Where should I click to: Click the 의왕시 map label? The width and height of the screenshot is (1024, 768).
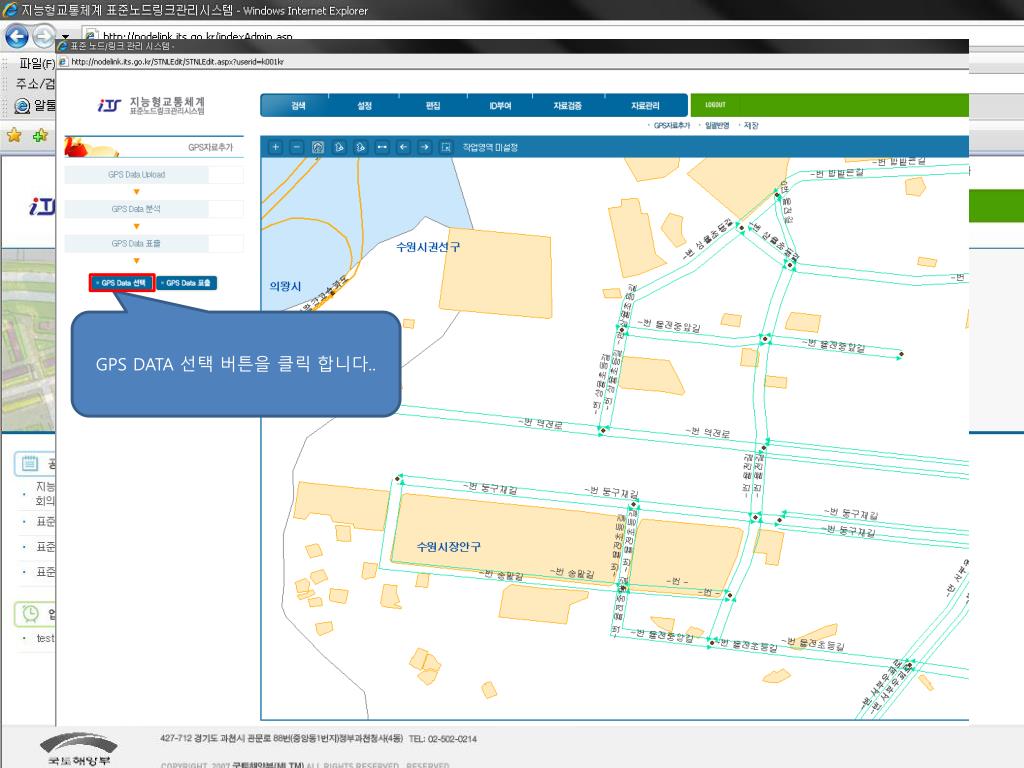pyautogui.click(x=285, y=286)
